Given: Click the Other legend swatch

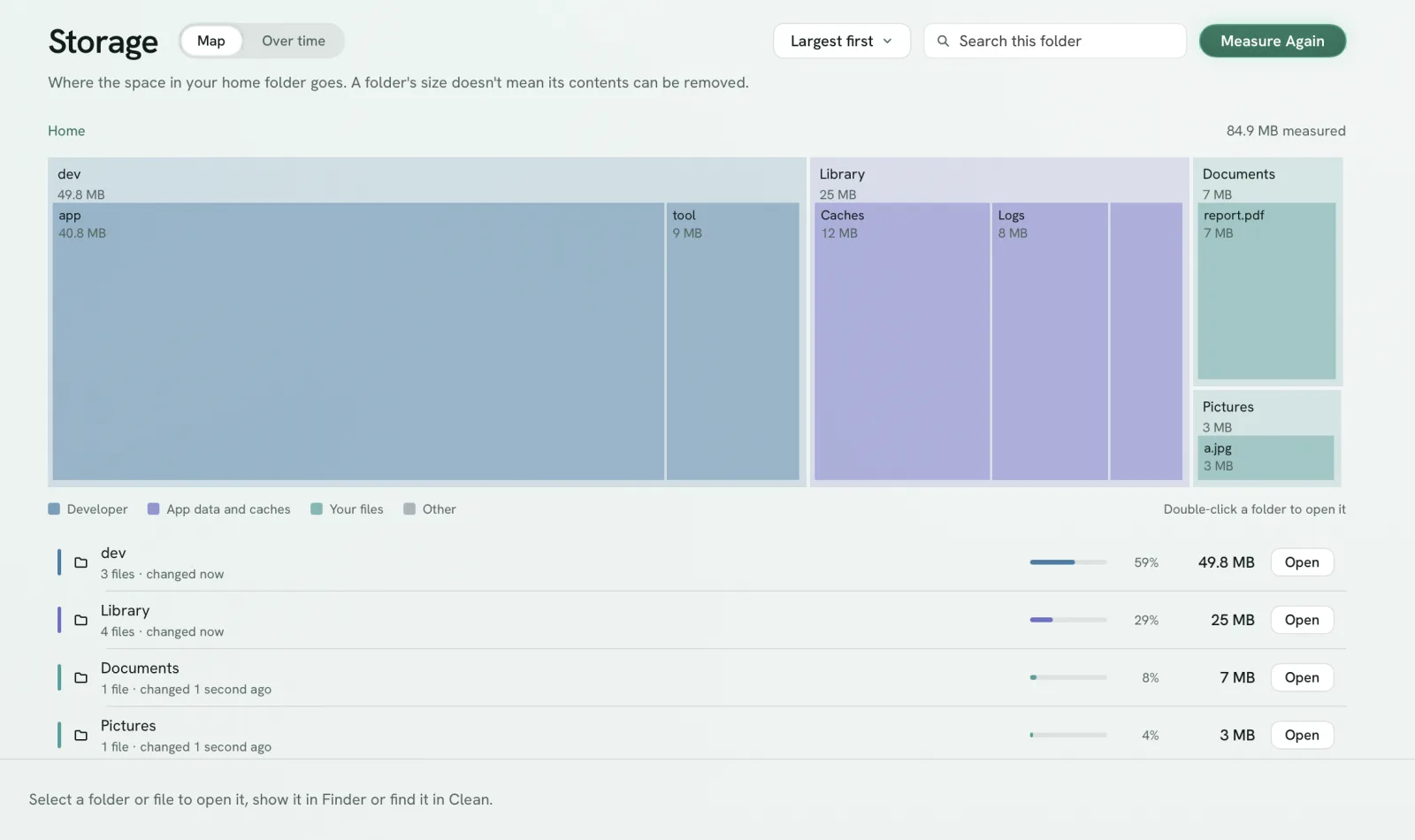Looking at the screenshot, I should coord(409,509).
